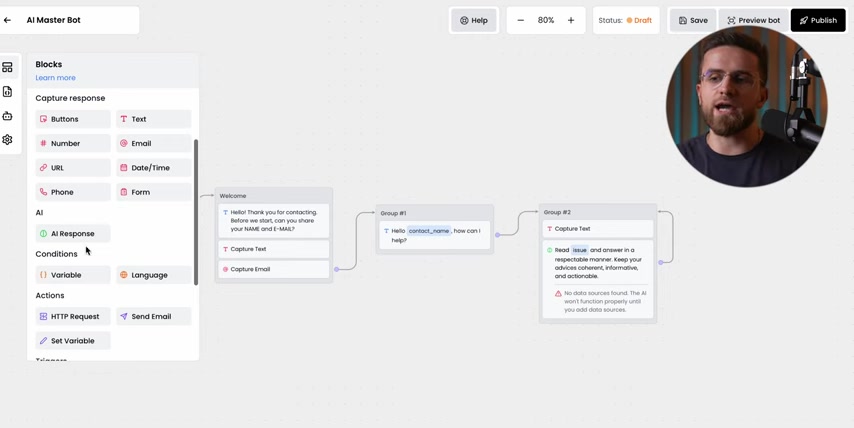Click the Blocks panel scrollbar
Viewport: 854px width, 428px height.
coord(196,212)
